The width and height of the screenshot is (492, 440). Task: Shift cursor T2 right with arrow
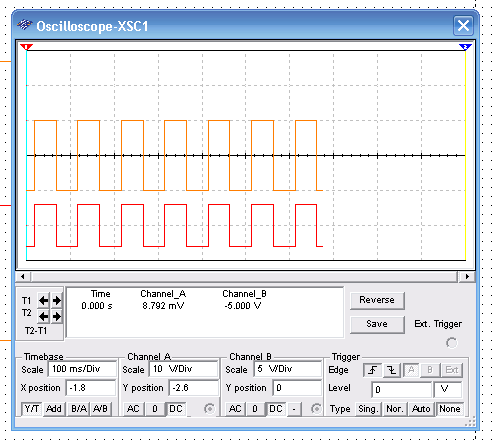[57, 316]
